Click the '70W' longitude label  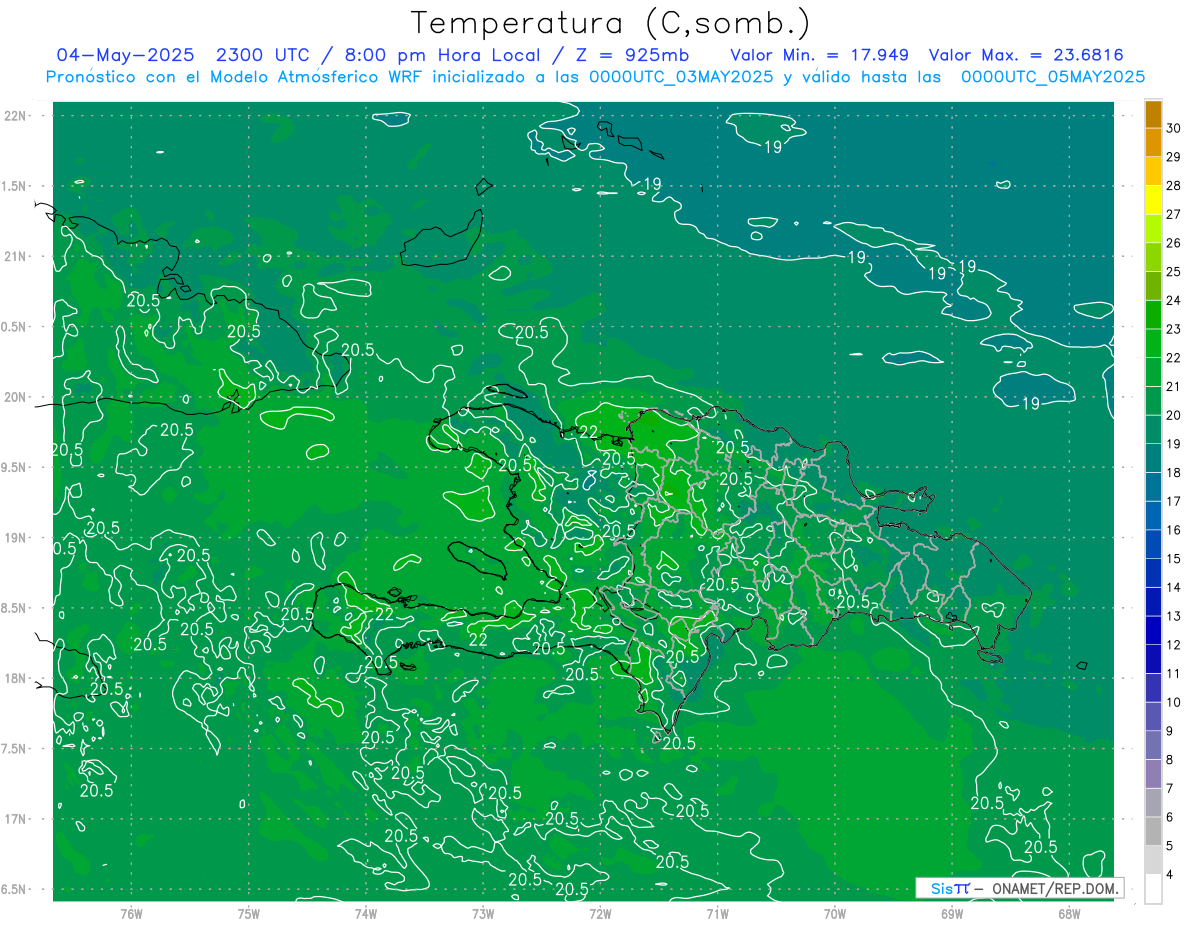[x=834, y=913]
